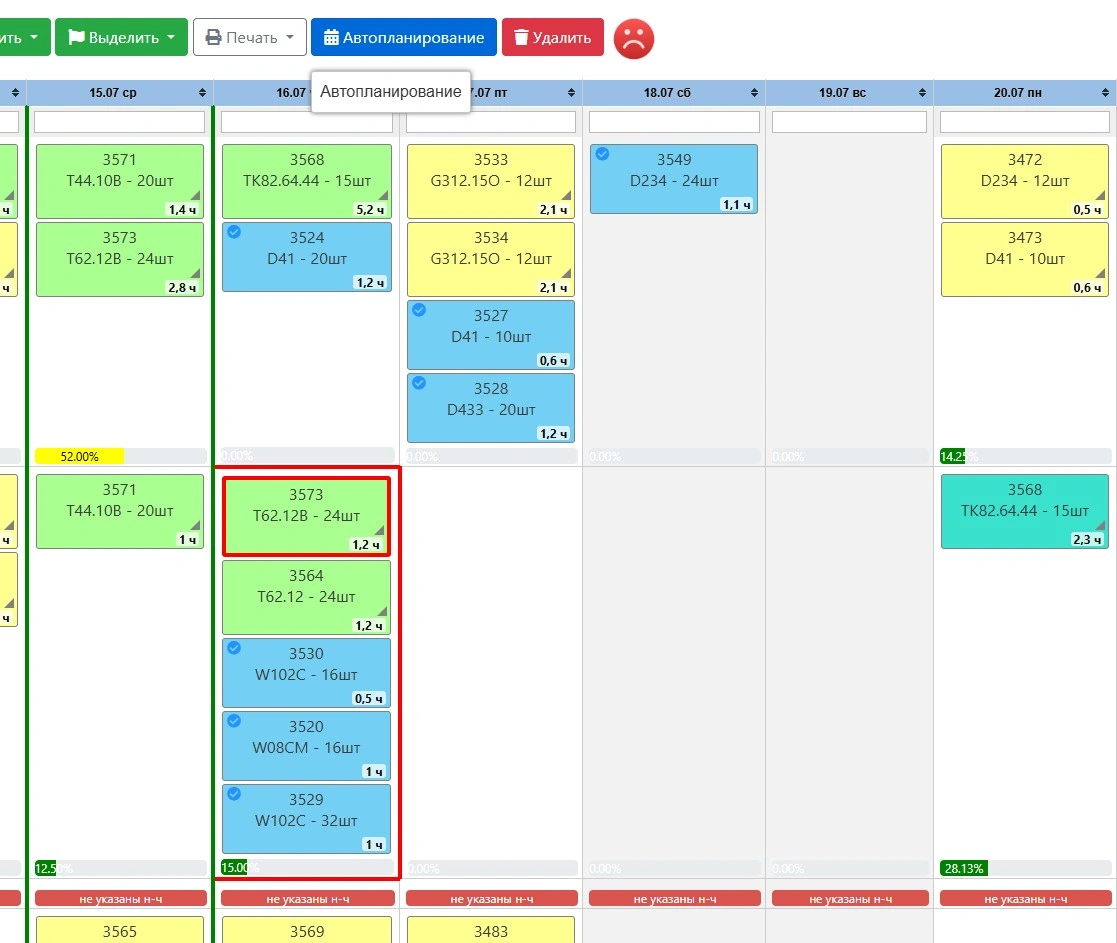Image resolution: width=1117 pixels, height=943 pixels.
Task: Click 'не указаны н-ч' under 19.07 вс
Action: pyautogui.click(x=850, y=899)
